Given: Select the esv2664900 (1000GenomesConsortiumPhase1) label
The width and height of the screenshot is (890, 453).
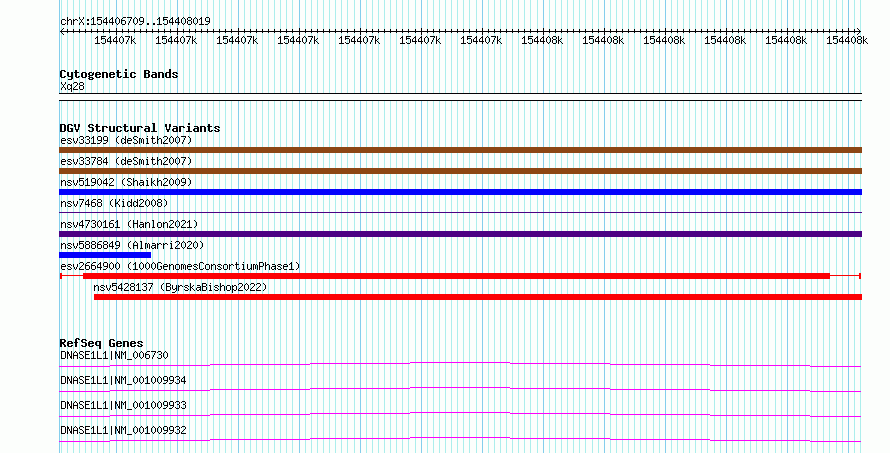Looking at the screenshot, I should [x=180, y=266].
